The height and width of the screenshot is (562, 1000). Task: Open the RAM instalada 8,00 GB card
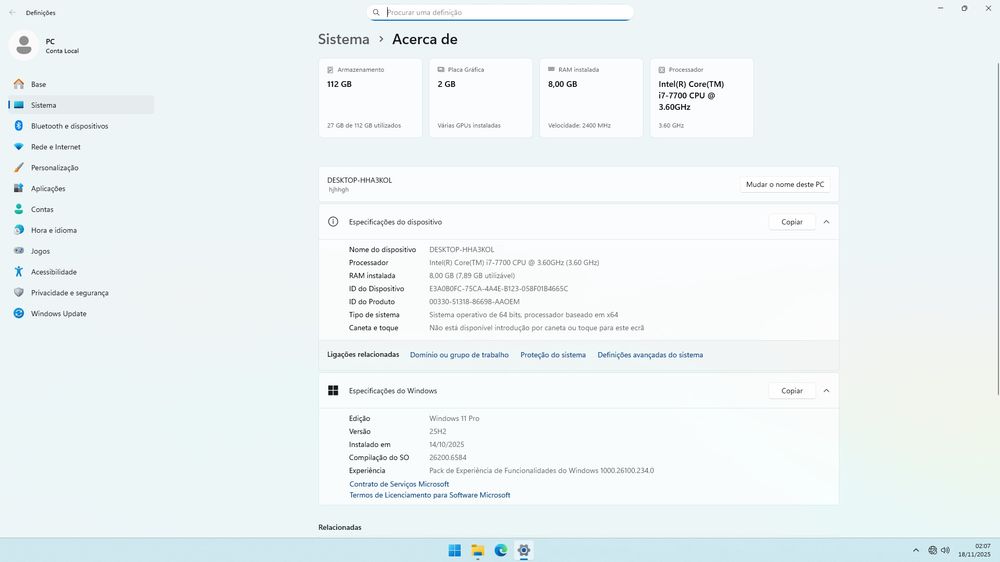point(591,98)
